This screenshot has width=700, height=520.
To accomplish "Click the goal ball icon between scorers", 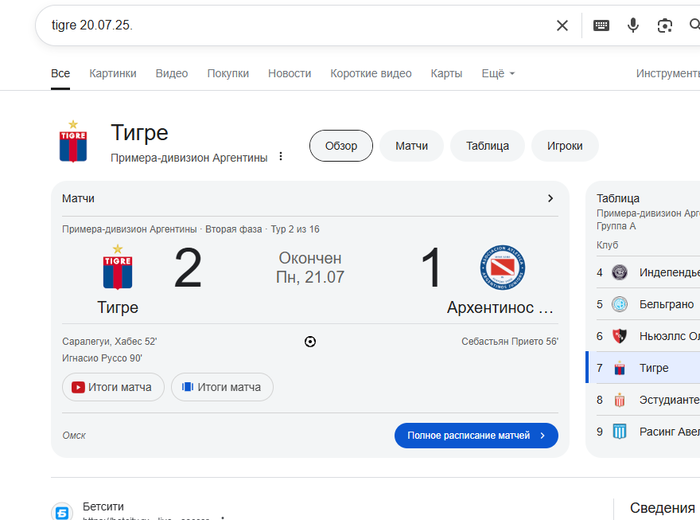I will pyautogui.click(x=310, y=341).
